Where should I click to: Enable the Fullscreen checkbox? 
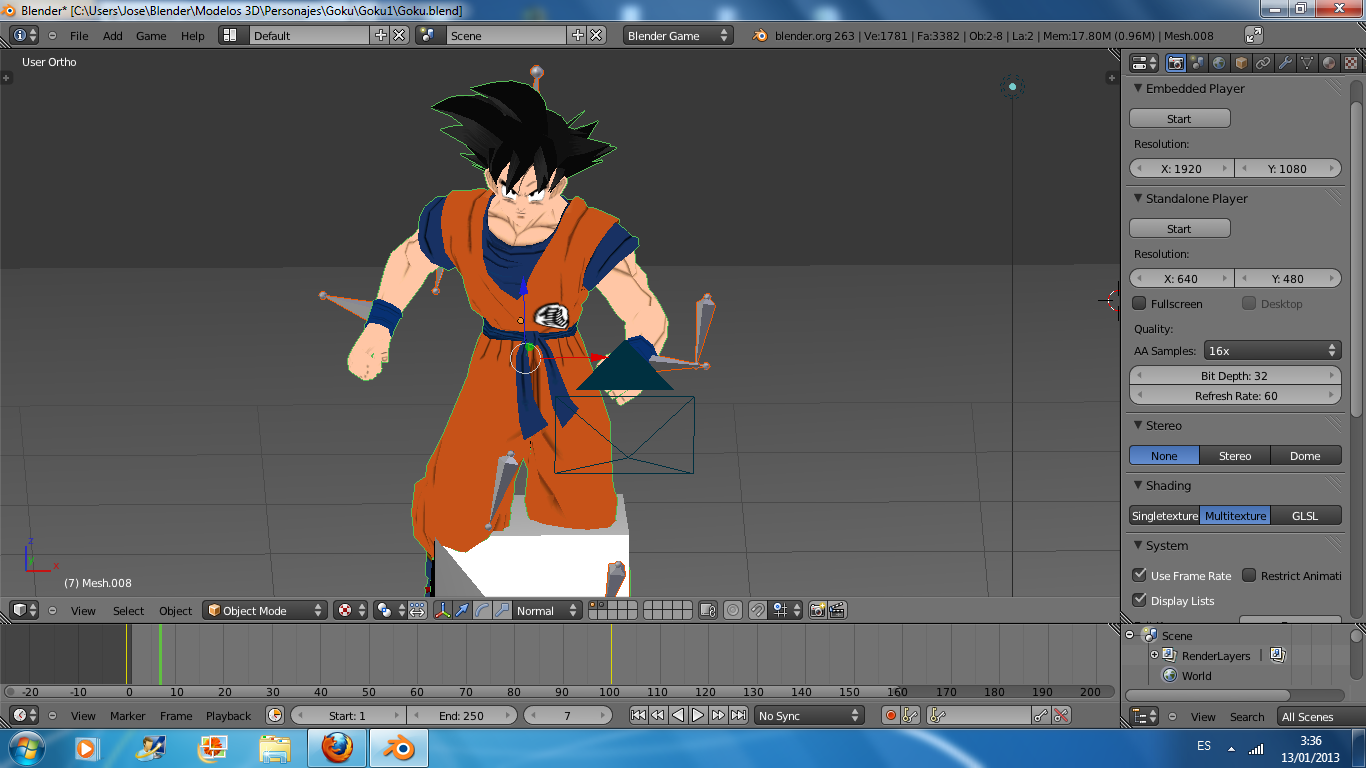pos(1139,303)
